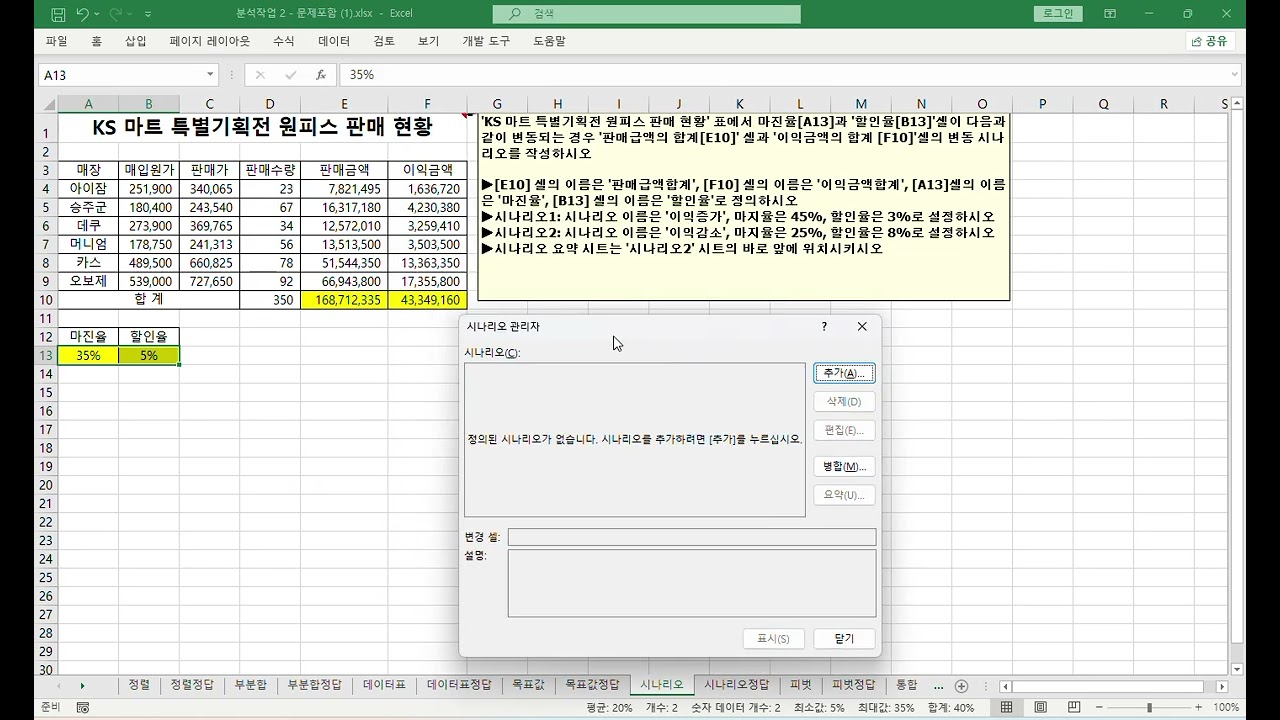Click the 공유 share button
The width and height of the screenshot is (1280, 720).
1209,41
